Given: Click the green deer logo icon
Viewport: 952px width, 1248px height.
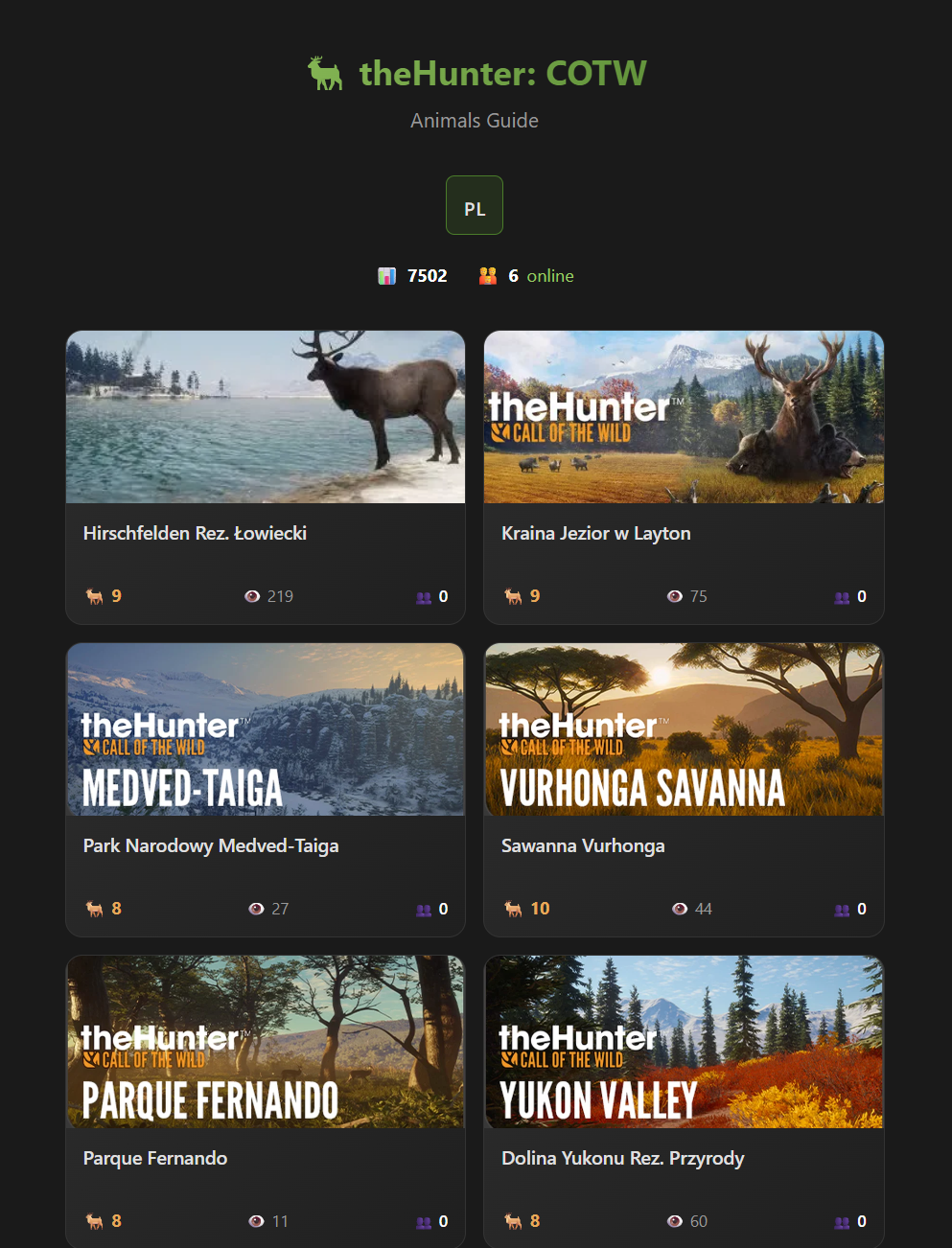Looking at the screenshot, I should click(325, 74).
